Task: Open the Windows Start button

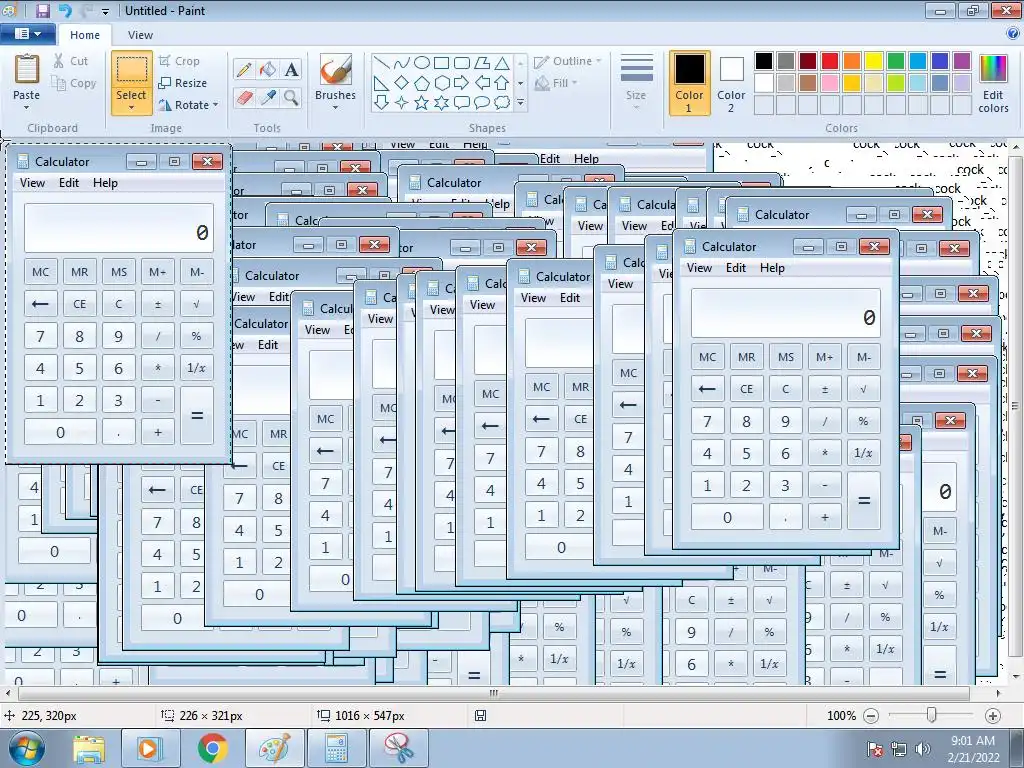Action: [x=26, y=748]
